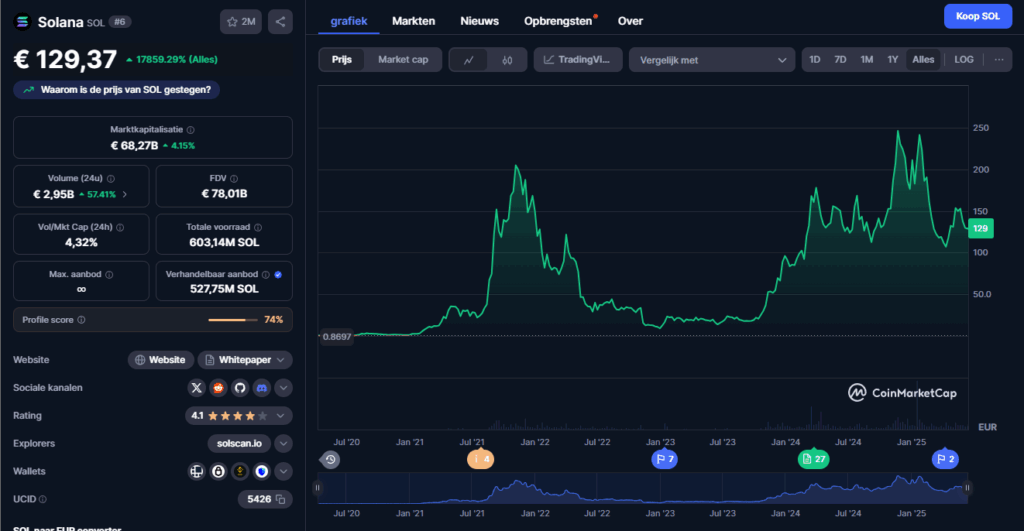This screenshot has height=531, width=1024.
Task: Select line chart type
Action: click(469, 60)
